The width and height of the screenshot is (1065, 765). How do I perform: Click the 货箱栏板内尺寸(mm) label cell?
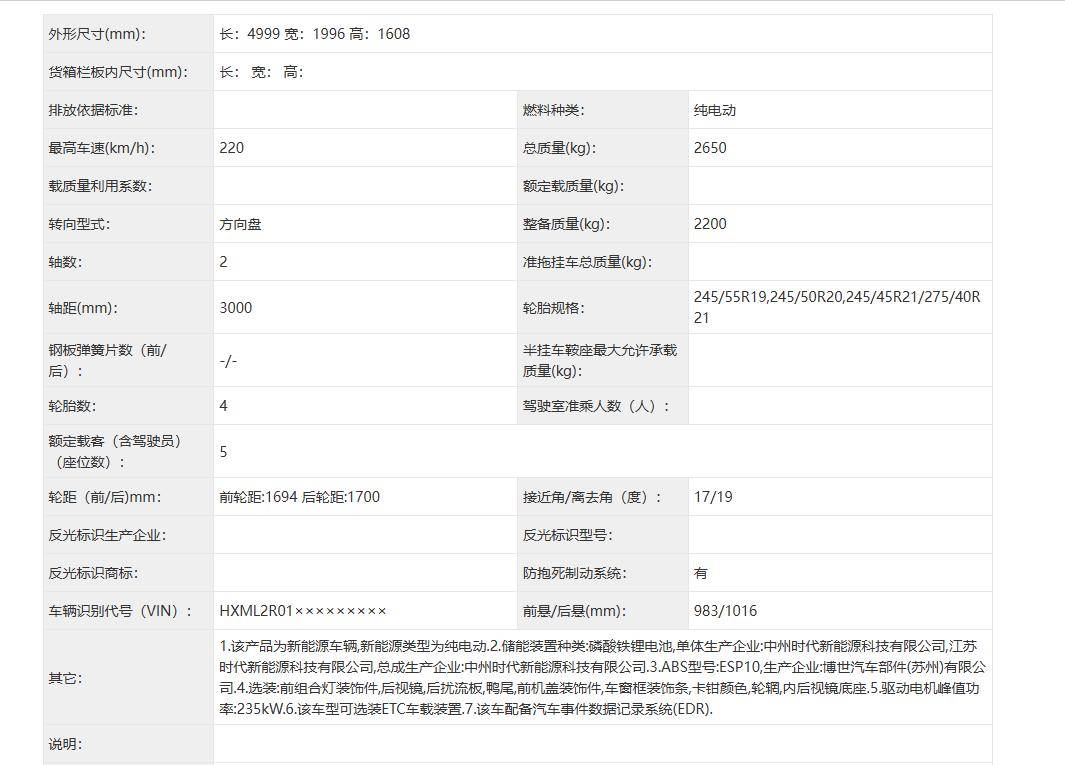click(x=128, y=72)
